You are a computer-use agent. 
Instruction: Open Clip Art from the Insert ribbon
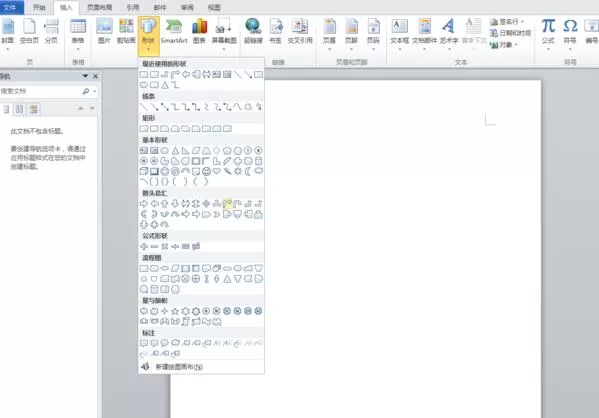pos(126,31)
